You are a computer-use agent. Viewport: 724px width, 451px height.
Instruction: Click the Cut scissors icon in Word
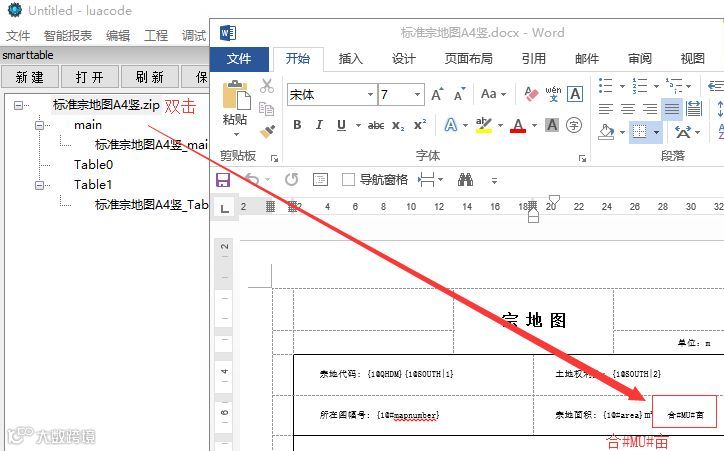[x=266, y=86]
